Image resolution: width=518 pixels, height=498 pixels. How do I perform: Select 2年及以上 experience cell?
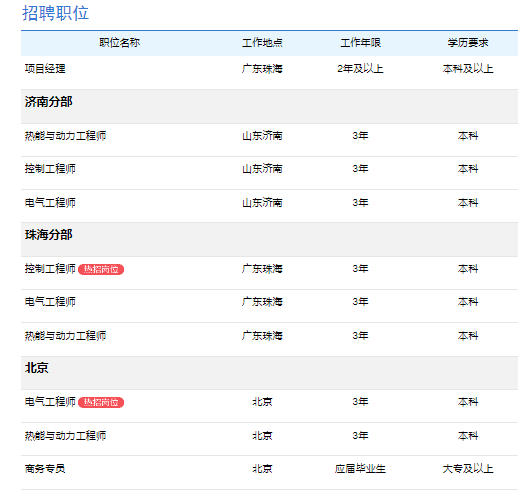coord(360,69)
